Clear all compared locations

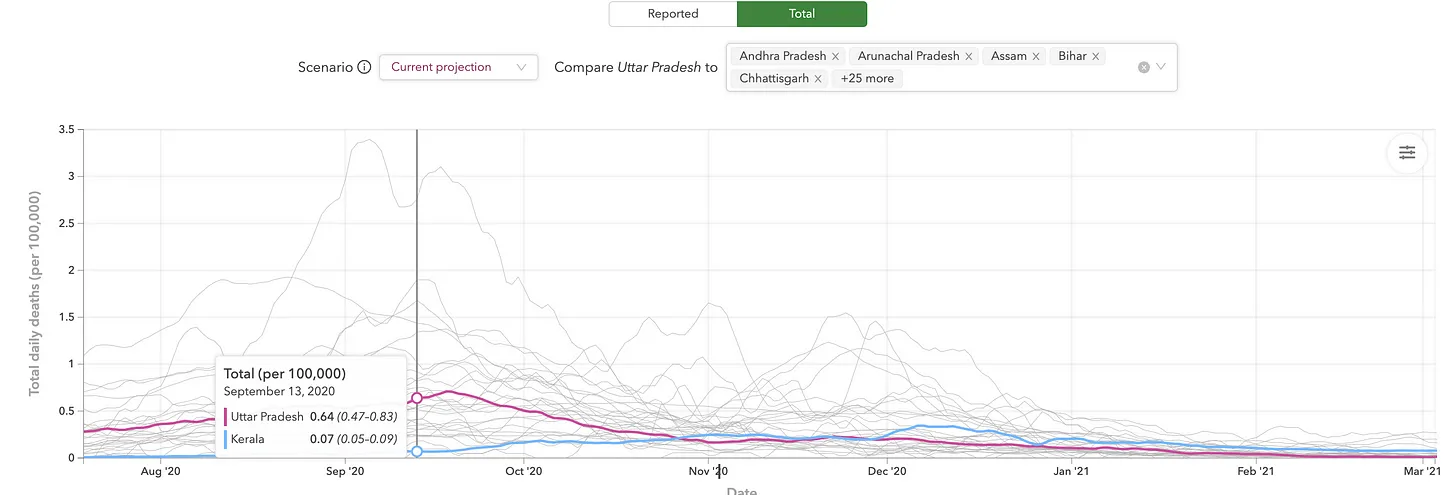[x=1144, y=67]
